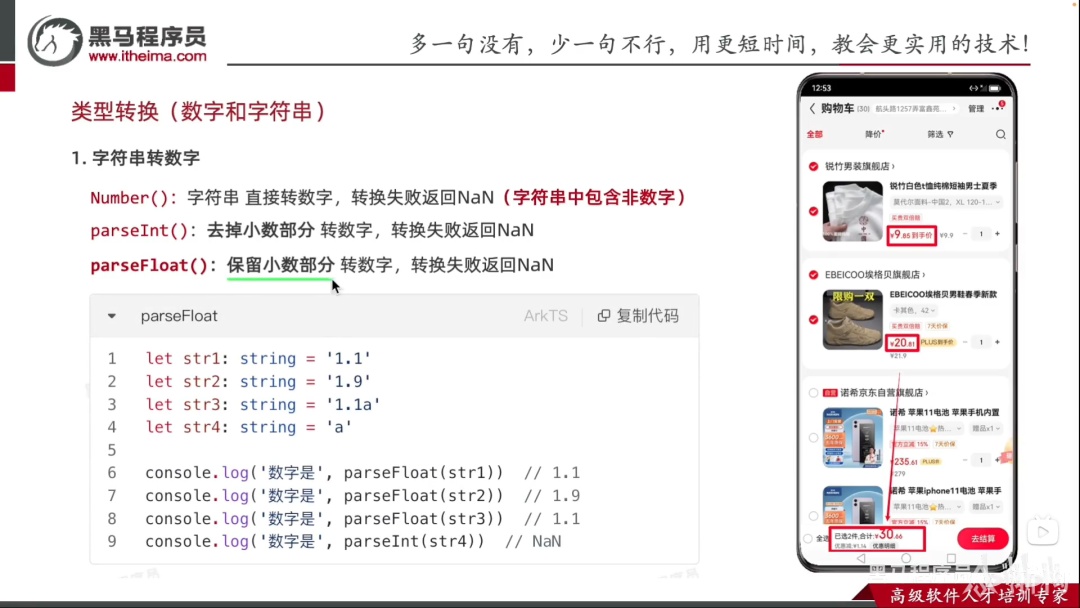Switch to the 降价 tab
1080x608 pixels.
(873, 134)
